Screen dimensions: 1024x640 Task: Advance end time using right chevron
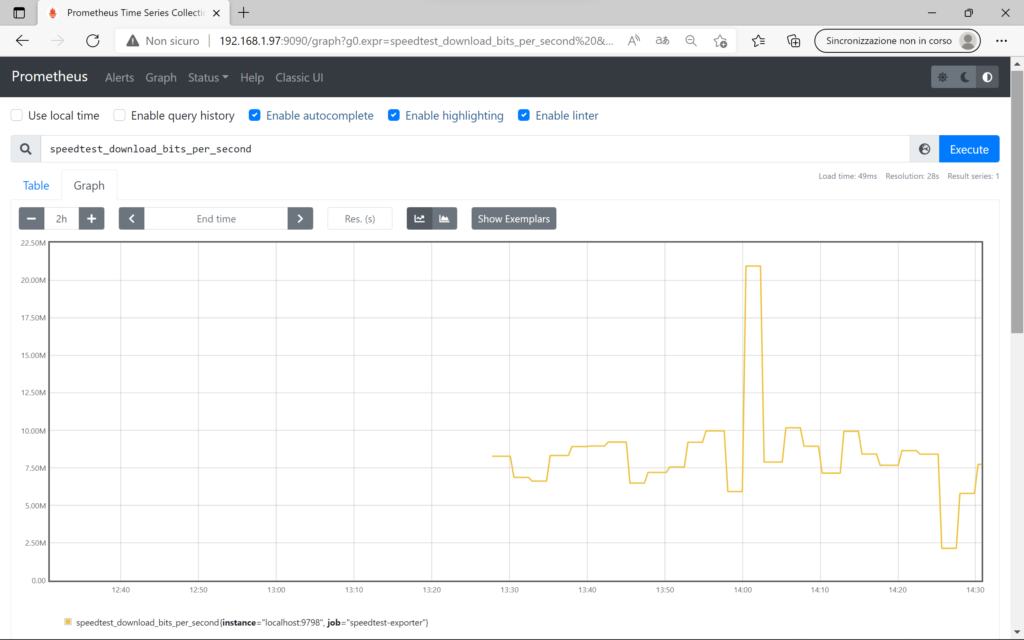tap(299, 218)
